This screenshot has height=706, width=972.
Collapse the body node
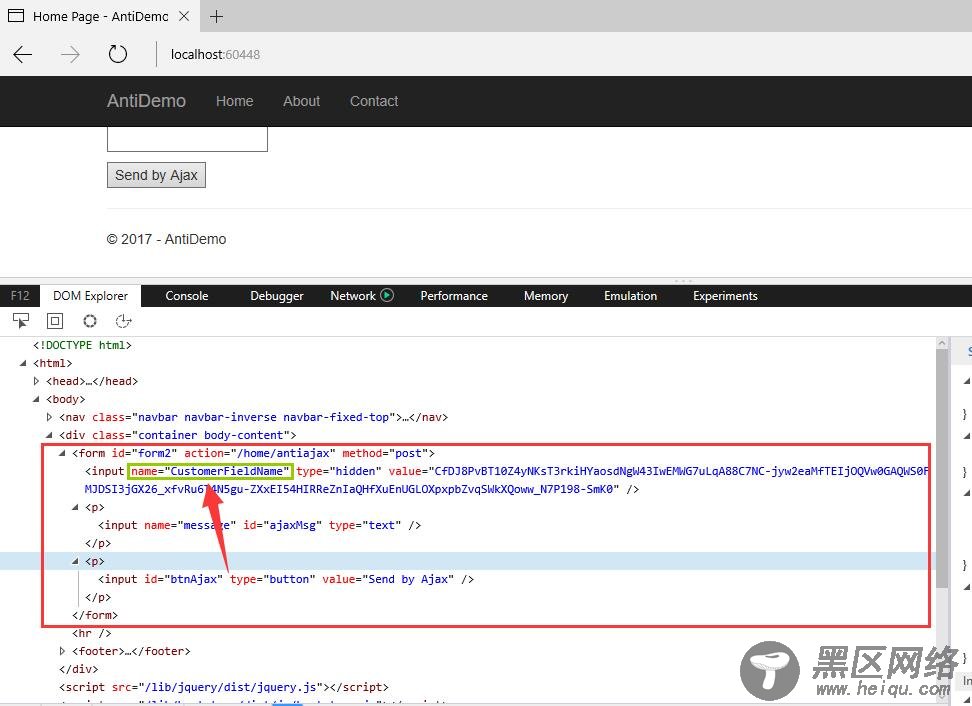point(36,399)
